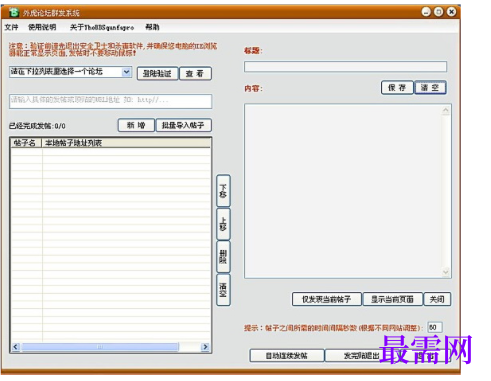Click the vertical 删除 button beside the list
This screenshot has height=381, width=491.
[223, 257]
